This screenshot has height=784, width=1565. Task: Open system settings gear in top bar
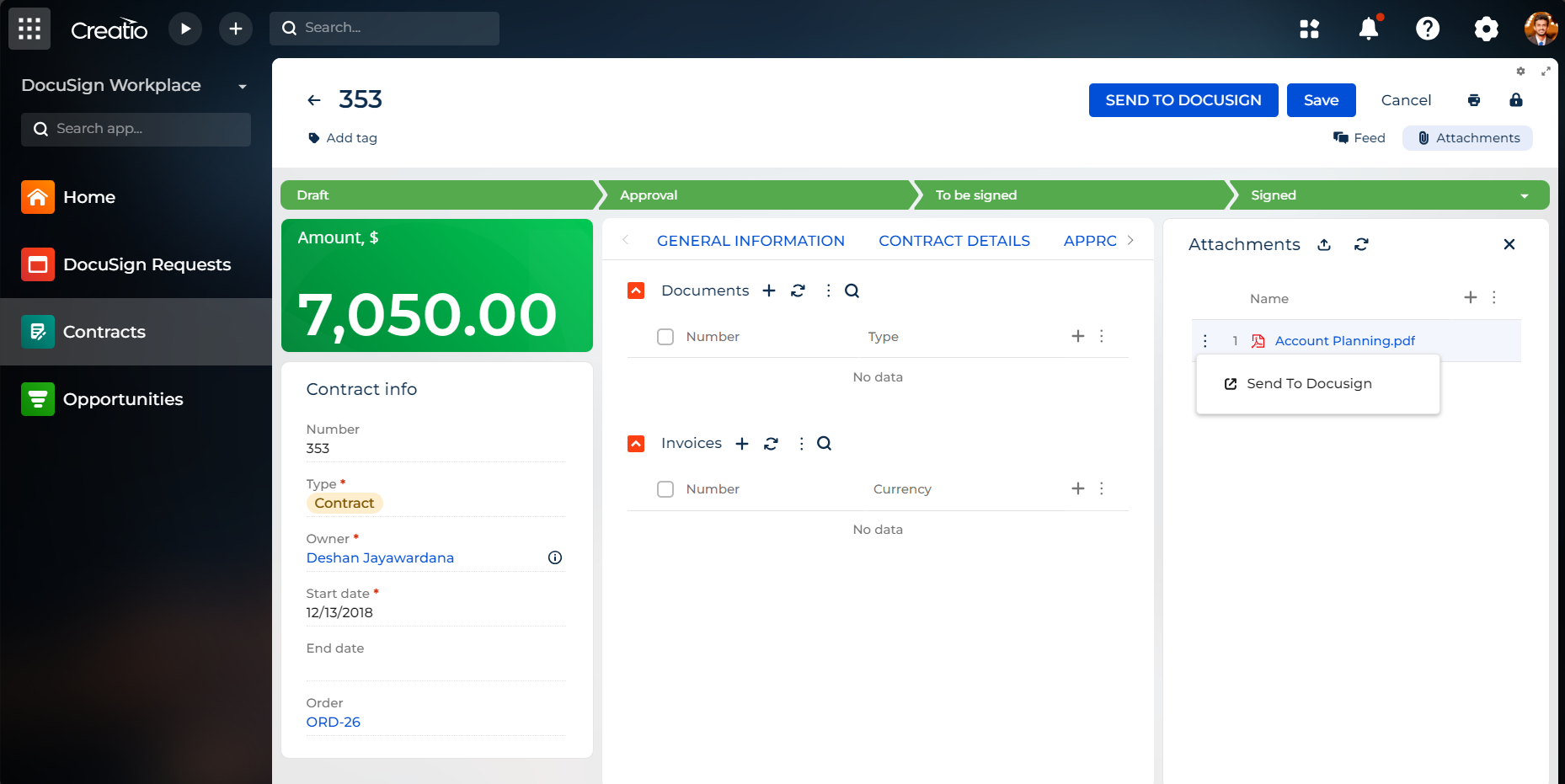[x=1487, y=29]
